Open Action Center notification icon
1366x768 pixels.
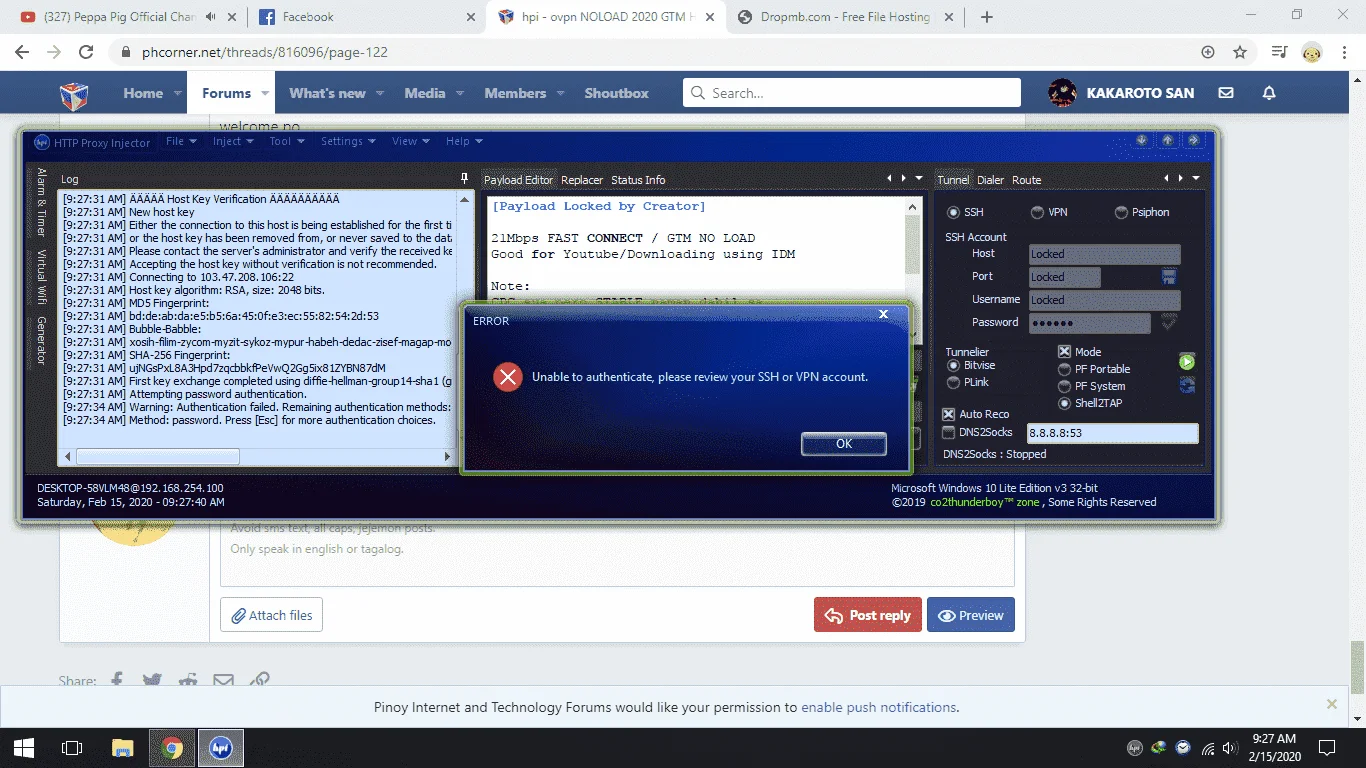tap(1327, 747)
